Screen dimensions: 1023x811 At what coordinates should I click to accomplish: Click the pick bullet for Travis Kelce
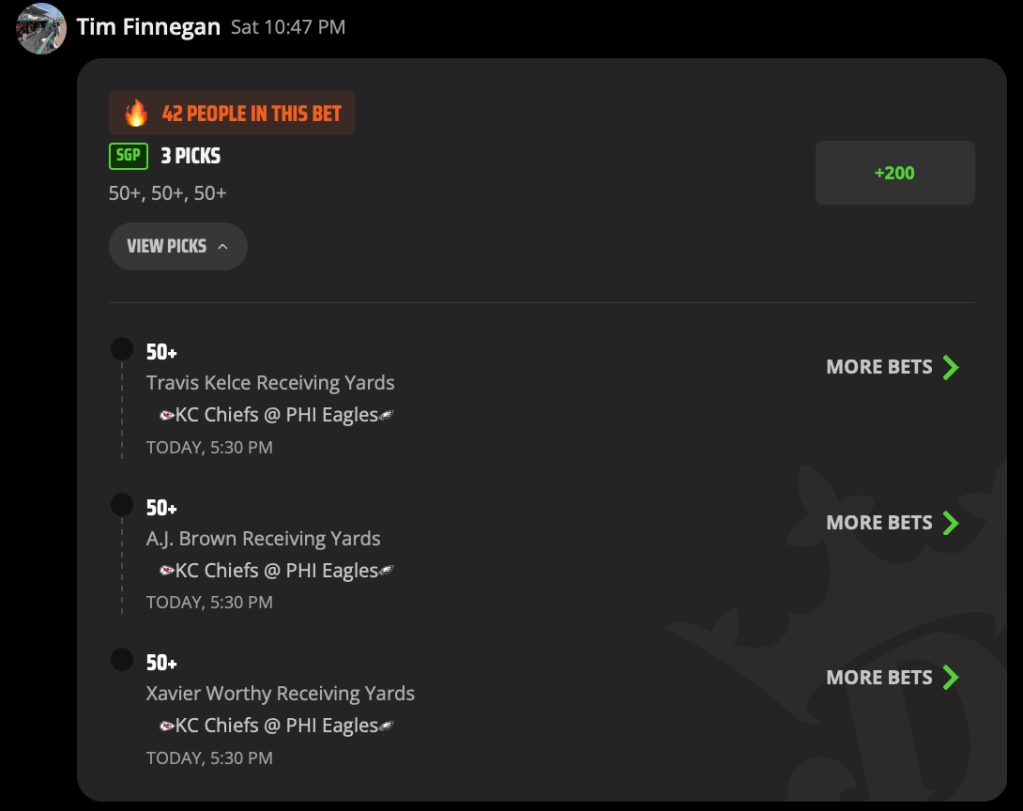(122, 349)
